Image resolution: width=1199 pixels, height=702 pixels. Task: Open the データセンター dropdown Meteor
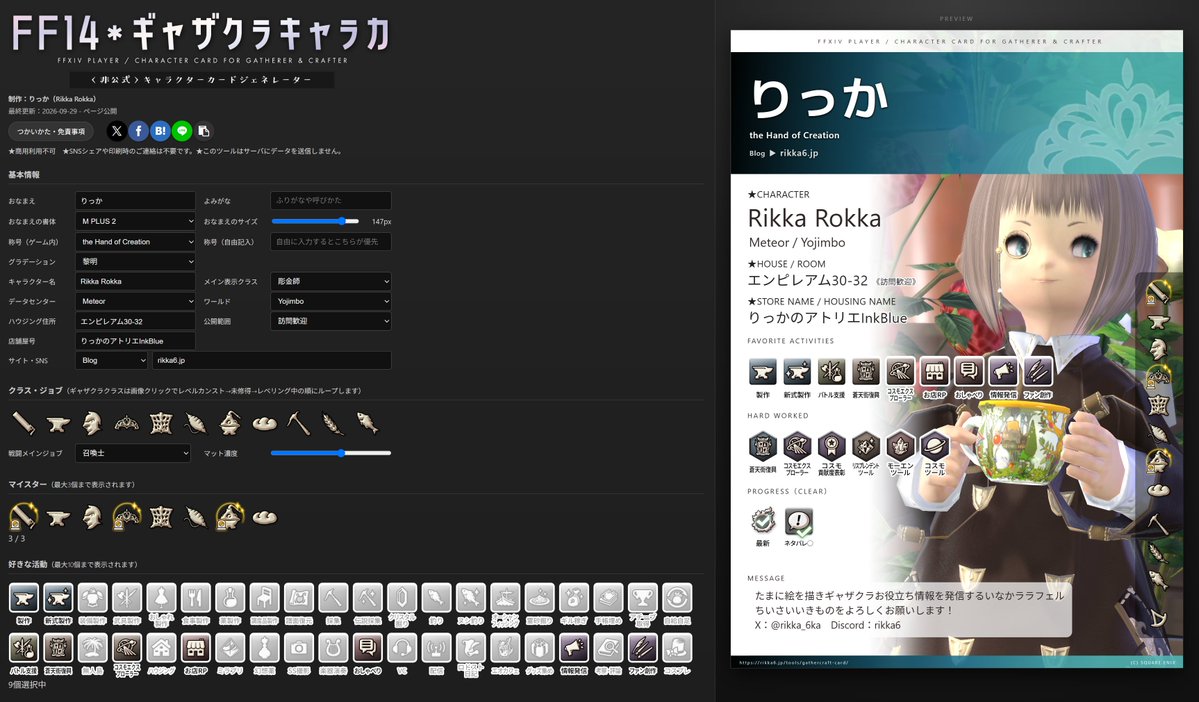pos(135,301)
